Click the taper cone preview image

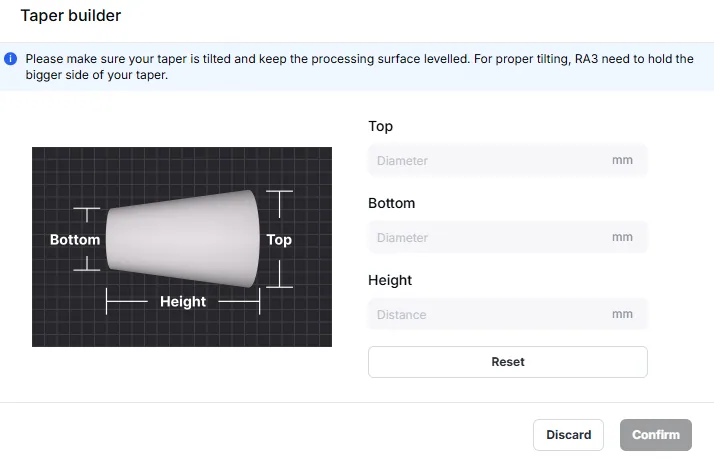(x=182, y=247)
